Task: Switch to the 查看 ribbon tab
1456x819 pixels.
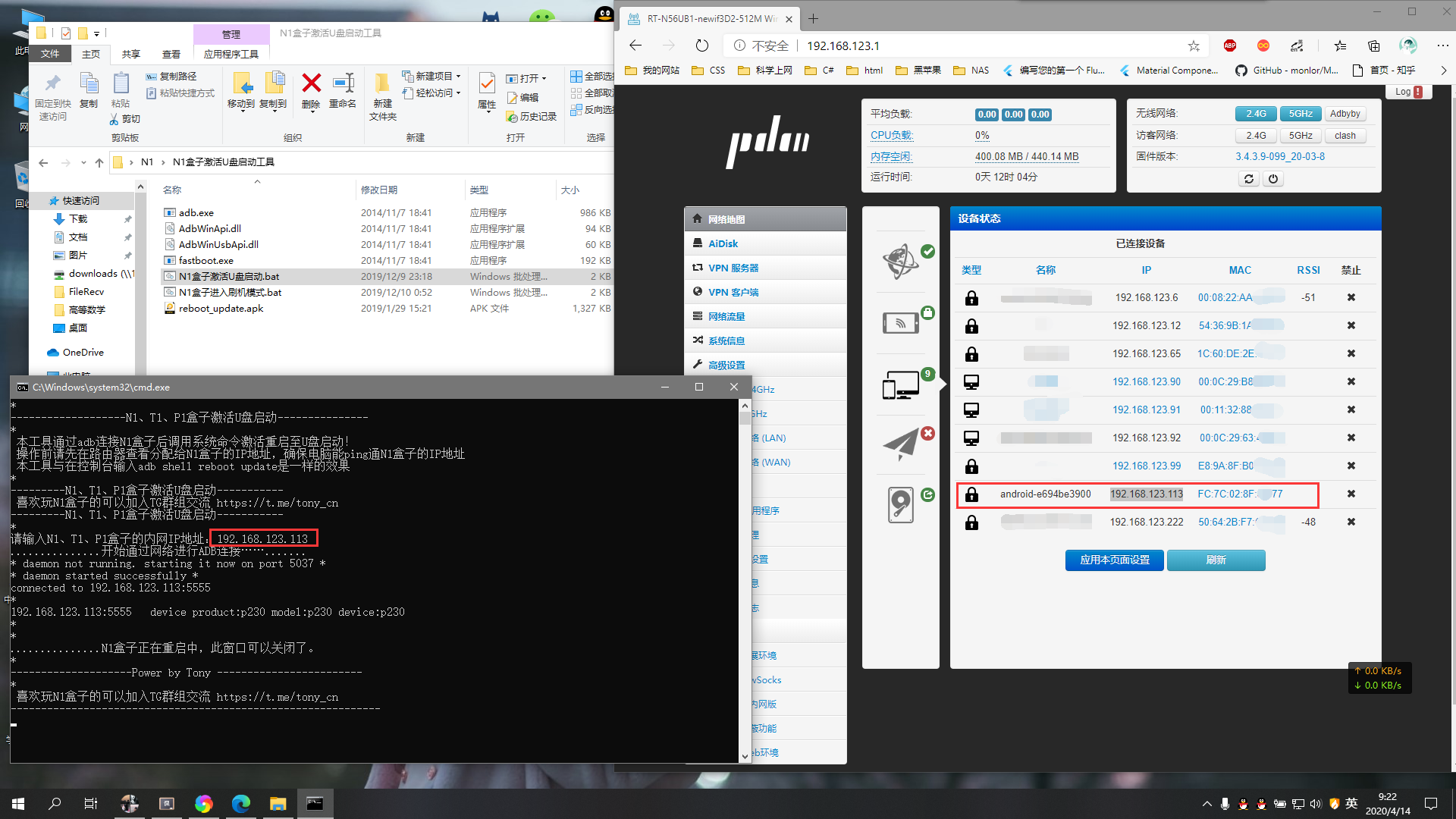Action: point(171,54)
